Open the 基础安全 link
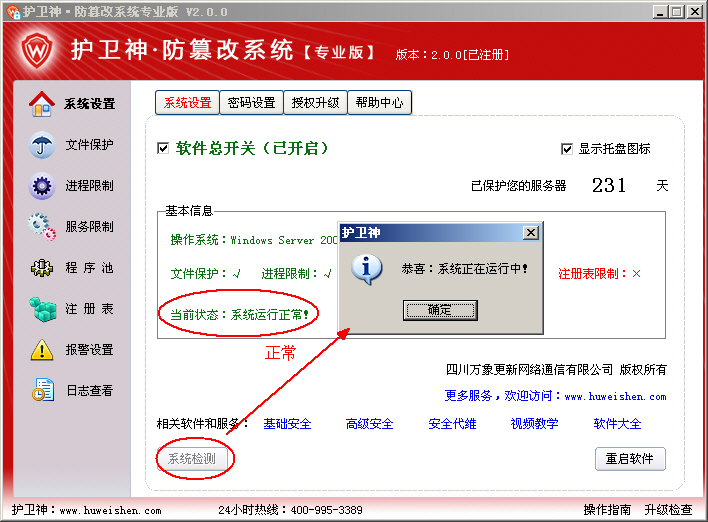Screen dimensions: 708x522 point(287,424)
